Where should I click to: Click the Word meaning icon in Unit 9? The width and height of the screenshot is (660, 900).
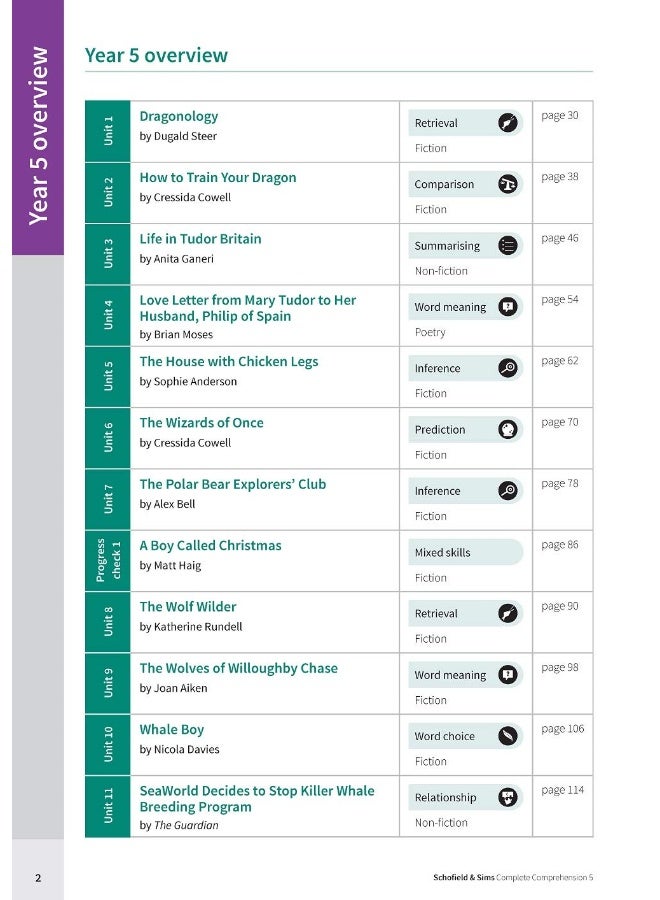[x=509, y=675]
